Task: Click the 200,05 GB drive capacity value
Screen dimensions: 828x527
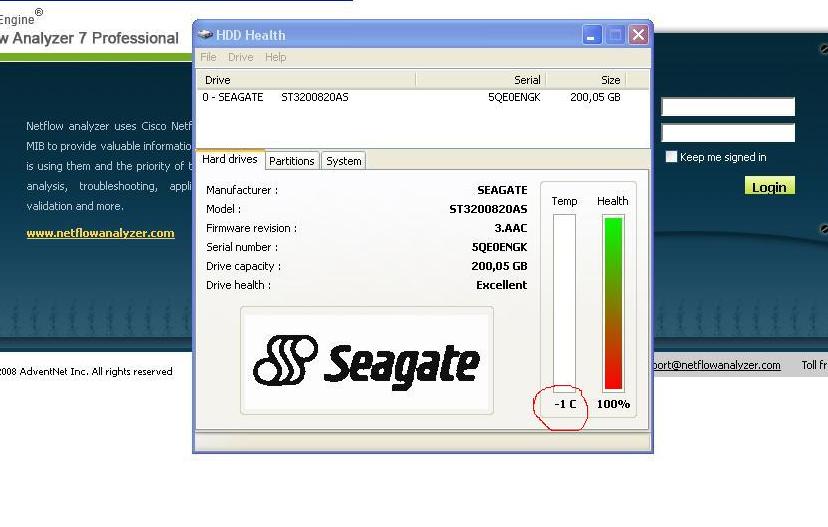Action: point(499,266)
